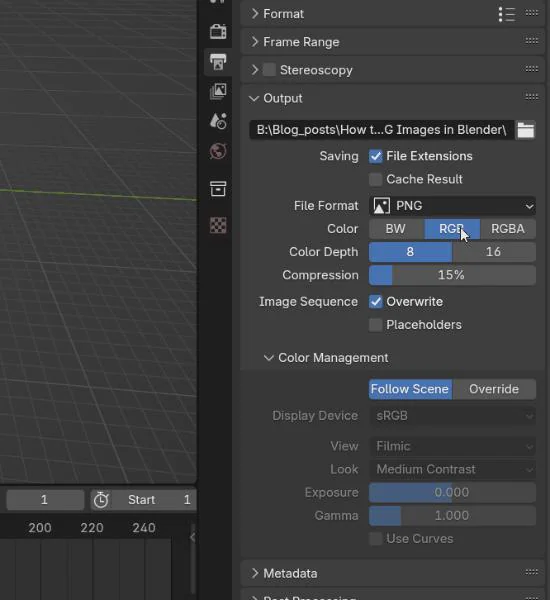Uncheck File Extensions saving option
The height and width of the screenshot is (600, 550).
(375, 156)
